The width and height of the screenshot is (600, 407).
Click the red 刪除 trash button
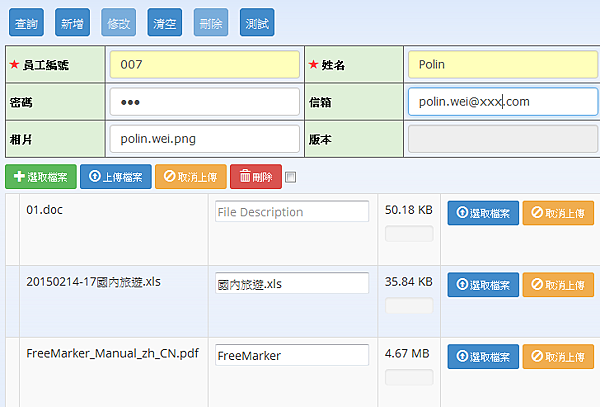256,177
